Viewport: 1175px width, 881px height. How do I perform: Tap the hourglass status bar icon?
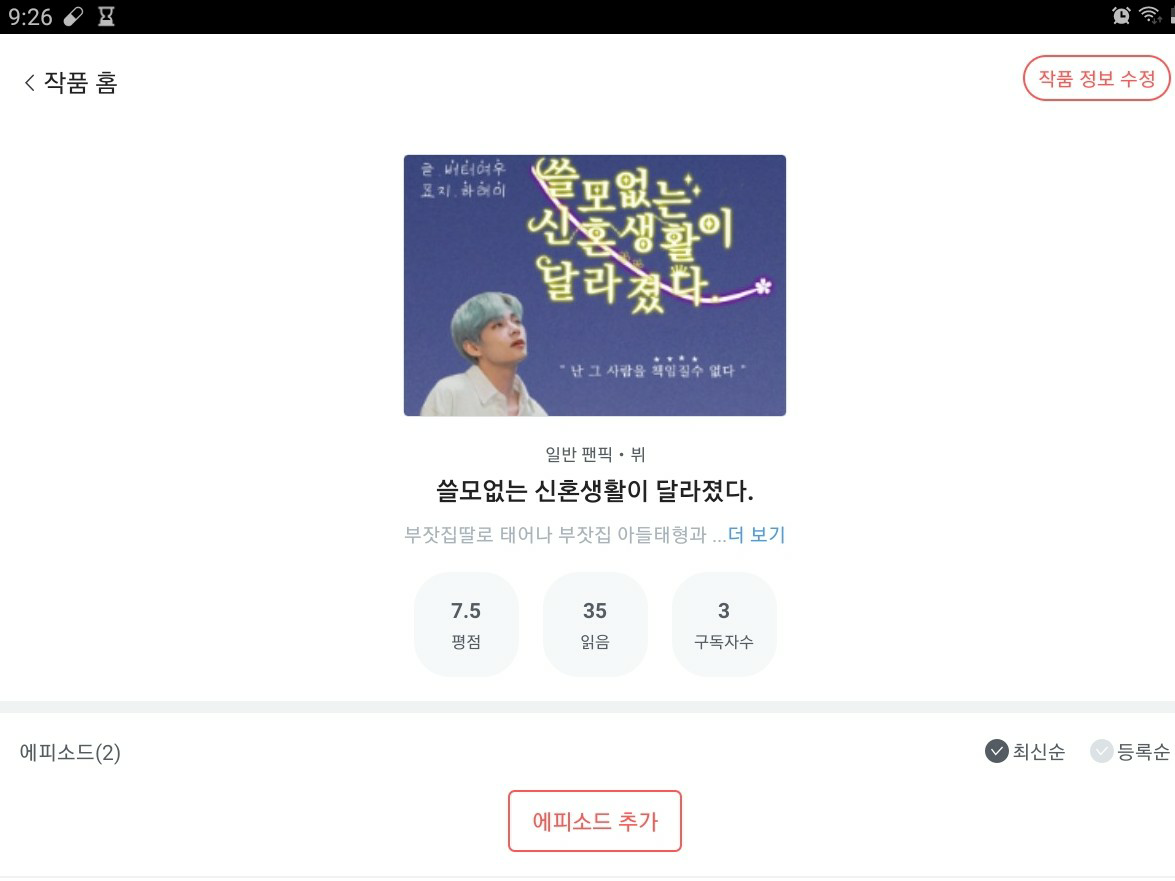pyautogui.click(x=106, y=16)
